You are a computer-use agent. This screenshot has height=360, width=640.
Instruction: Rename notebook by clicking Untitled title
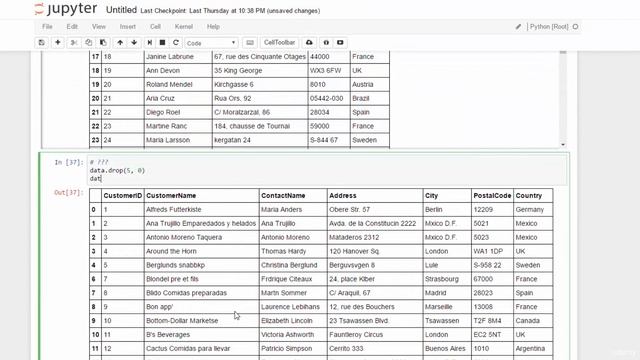click(x=121, y=10)
